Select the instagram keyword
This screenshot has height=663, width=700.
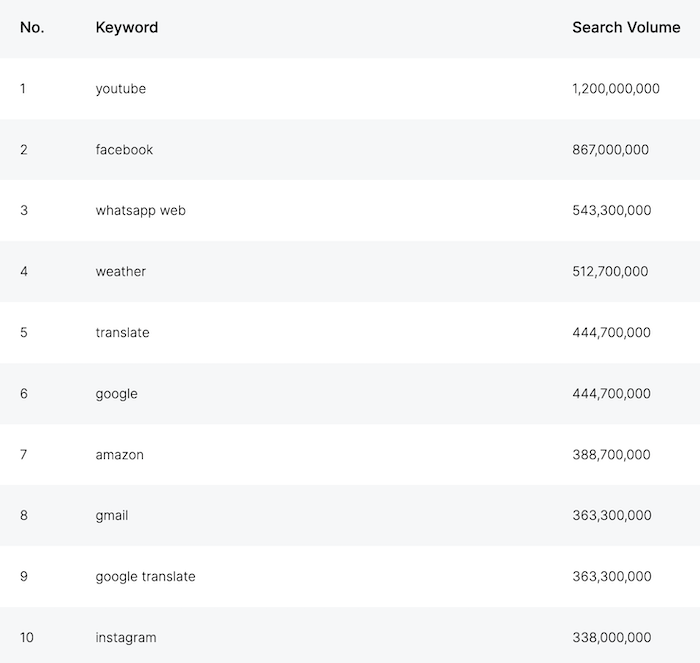[126, 638]
